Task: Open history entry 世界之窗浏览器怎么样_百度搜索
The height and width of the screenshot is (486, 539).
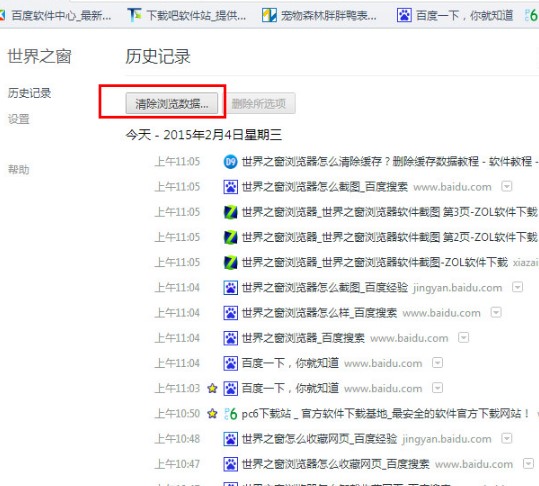Action: click(x=319, y=313)
